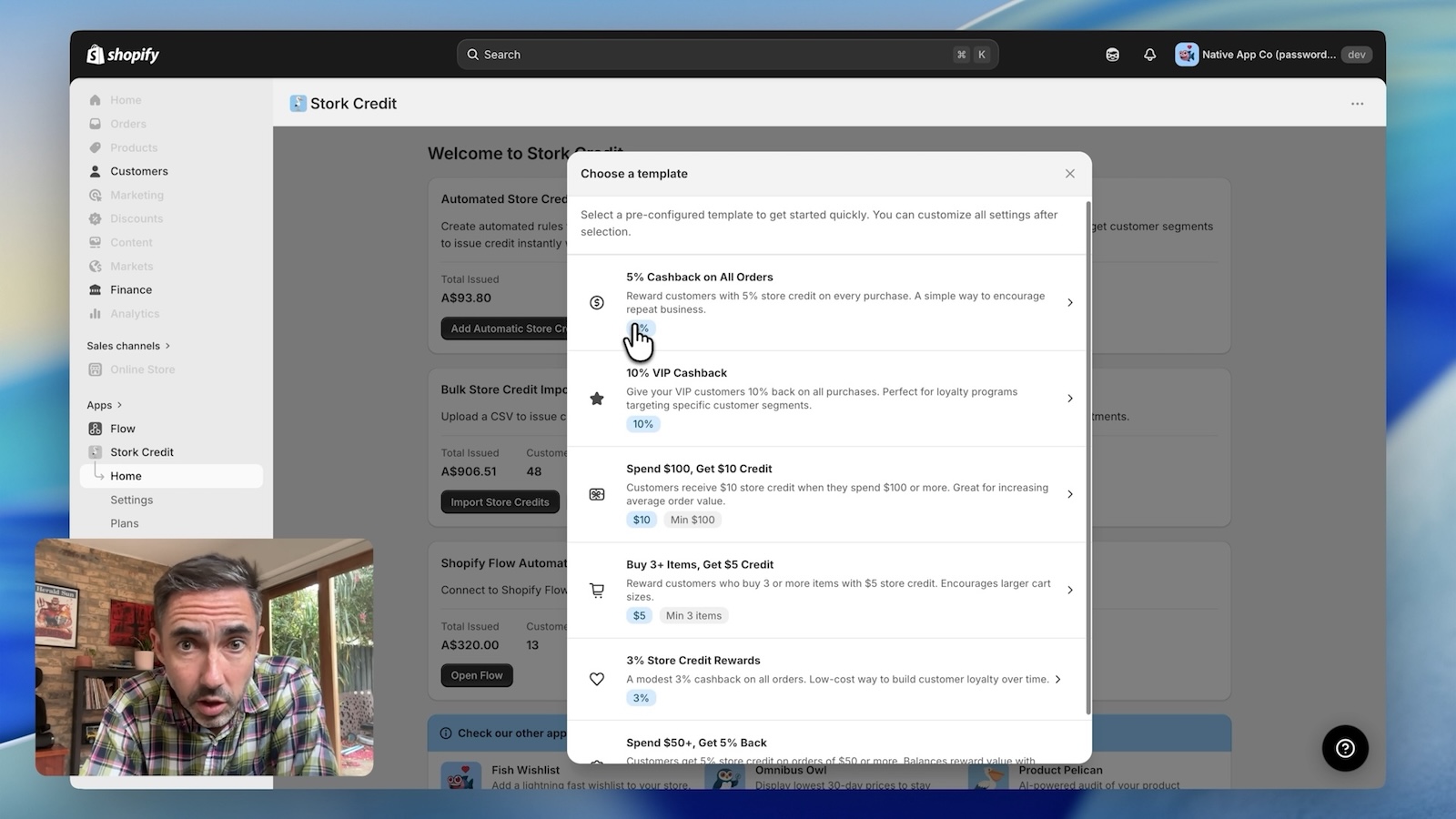Image resolution: width=1456 pixels, height=819 pixels.
Task: Click the Min $100 badge
Action: 693,520
